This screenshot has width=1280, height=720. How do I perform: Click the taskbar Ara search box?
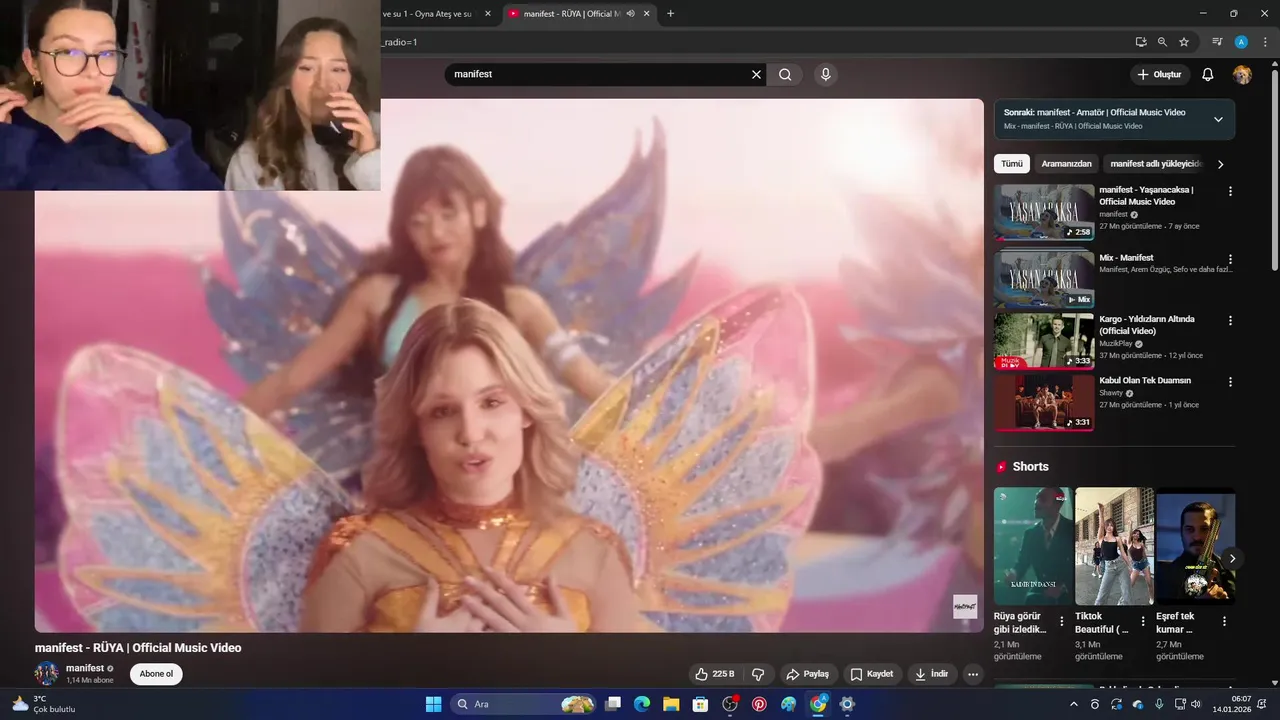[523, 704]
